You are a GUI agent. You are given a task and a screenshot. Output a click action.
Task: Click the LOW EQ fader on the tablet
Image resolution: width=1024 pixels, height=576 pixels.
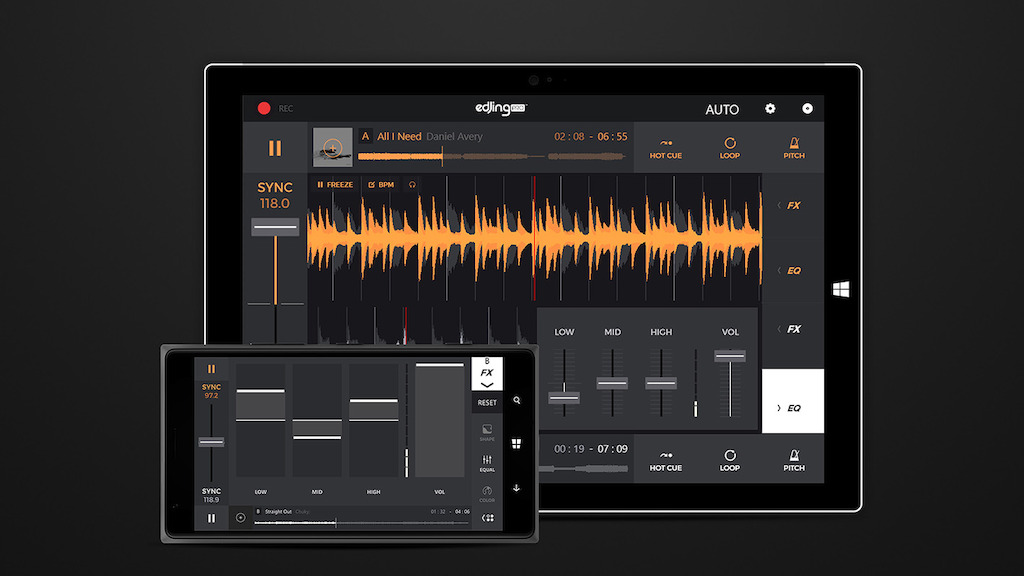point(564,397)
